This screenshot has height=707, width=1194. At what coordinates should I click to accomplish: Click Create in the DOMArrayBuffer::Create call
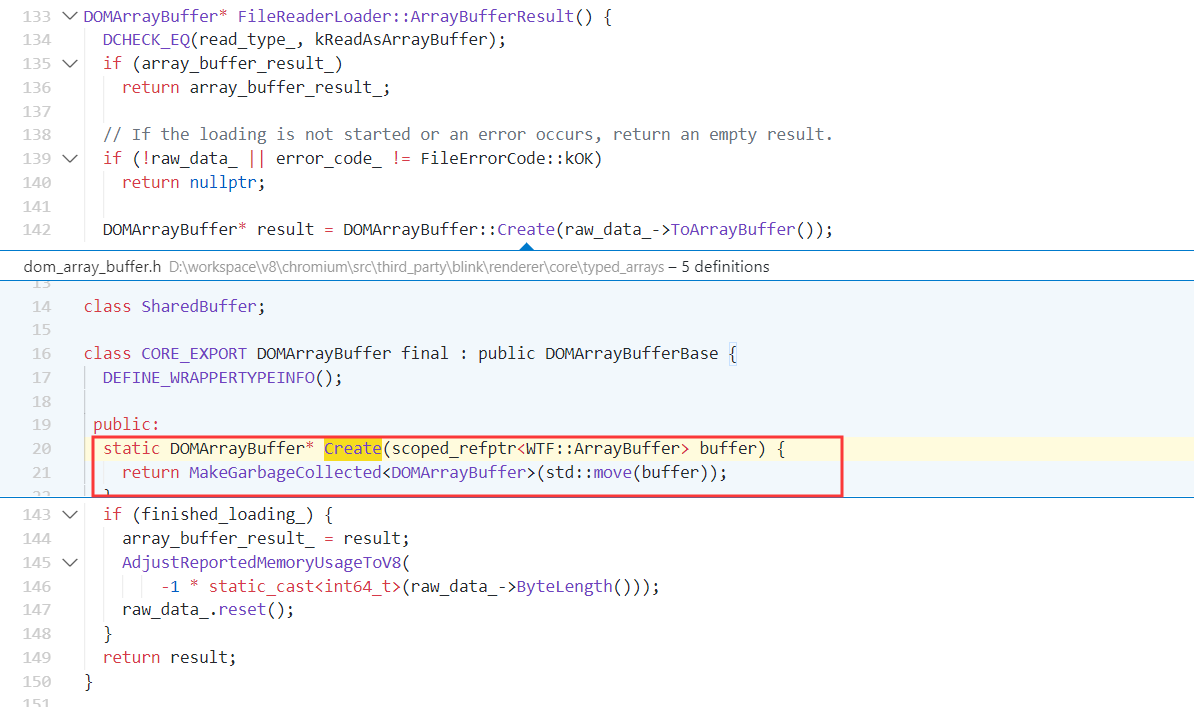tap(525, 229)
